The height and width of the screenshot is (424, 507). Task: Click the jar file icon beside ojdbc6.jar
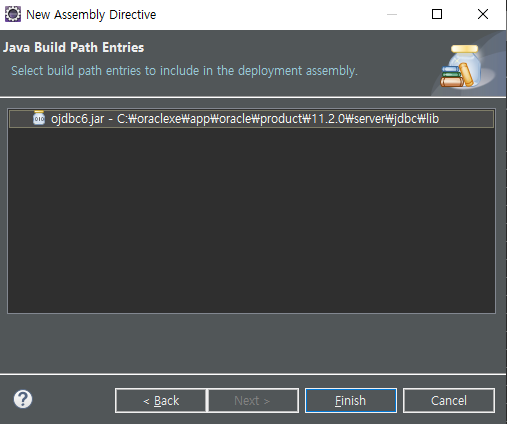point(39,118)
